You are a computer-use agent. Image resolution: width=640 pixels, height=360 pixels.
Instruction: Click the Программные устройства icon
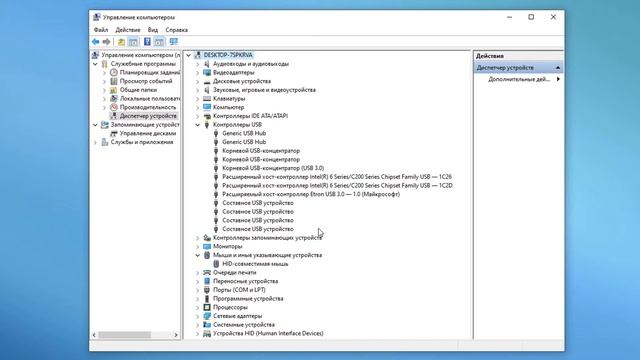[x=207, y=299]
